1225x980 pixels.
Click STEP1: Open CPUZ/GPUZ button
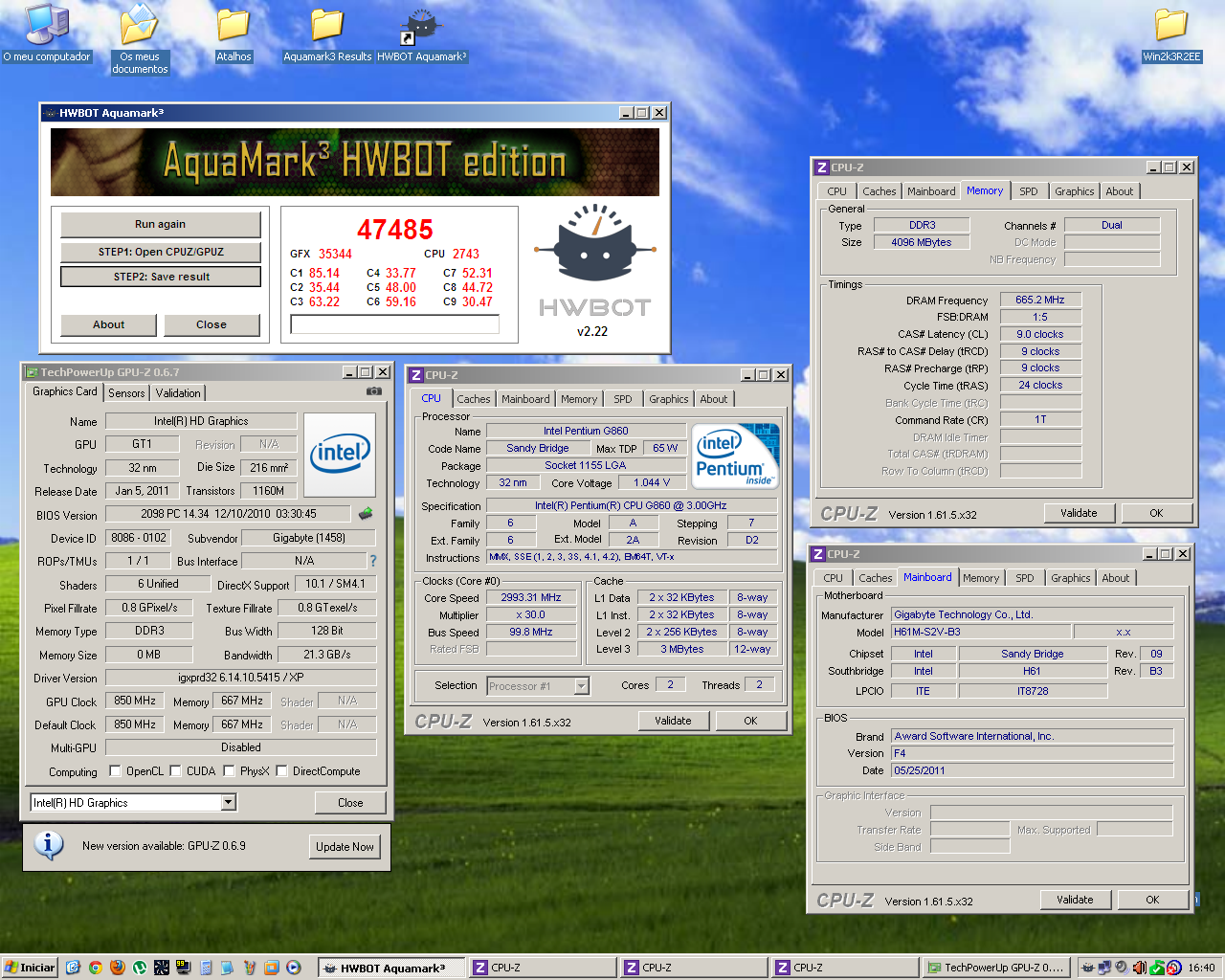click(x=160, y=252)
